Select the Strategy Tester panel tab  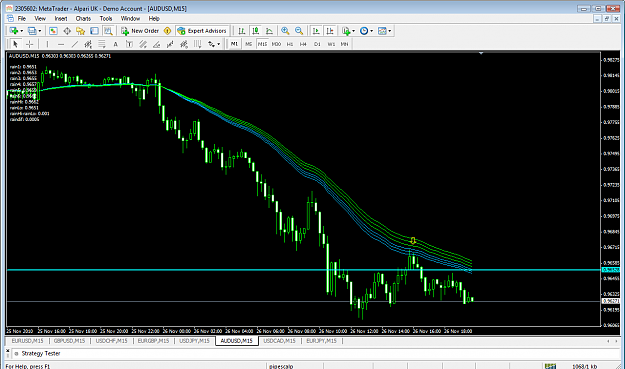tap(41, 353)
